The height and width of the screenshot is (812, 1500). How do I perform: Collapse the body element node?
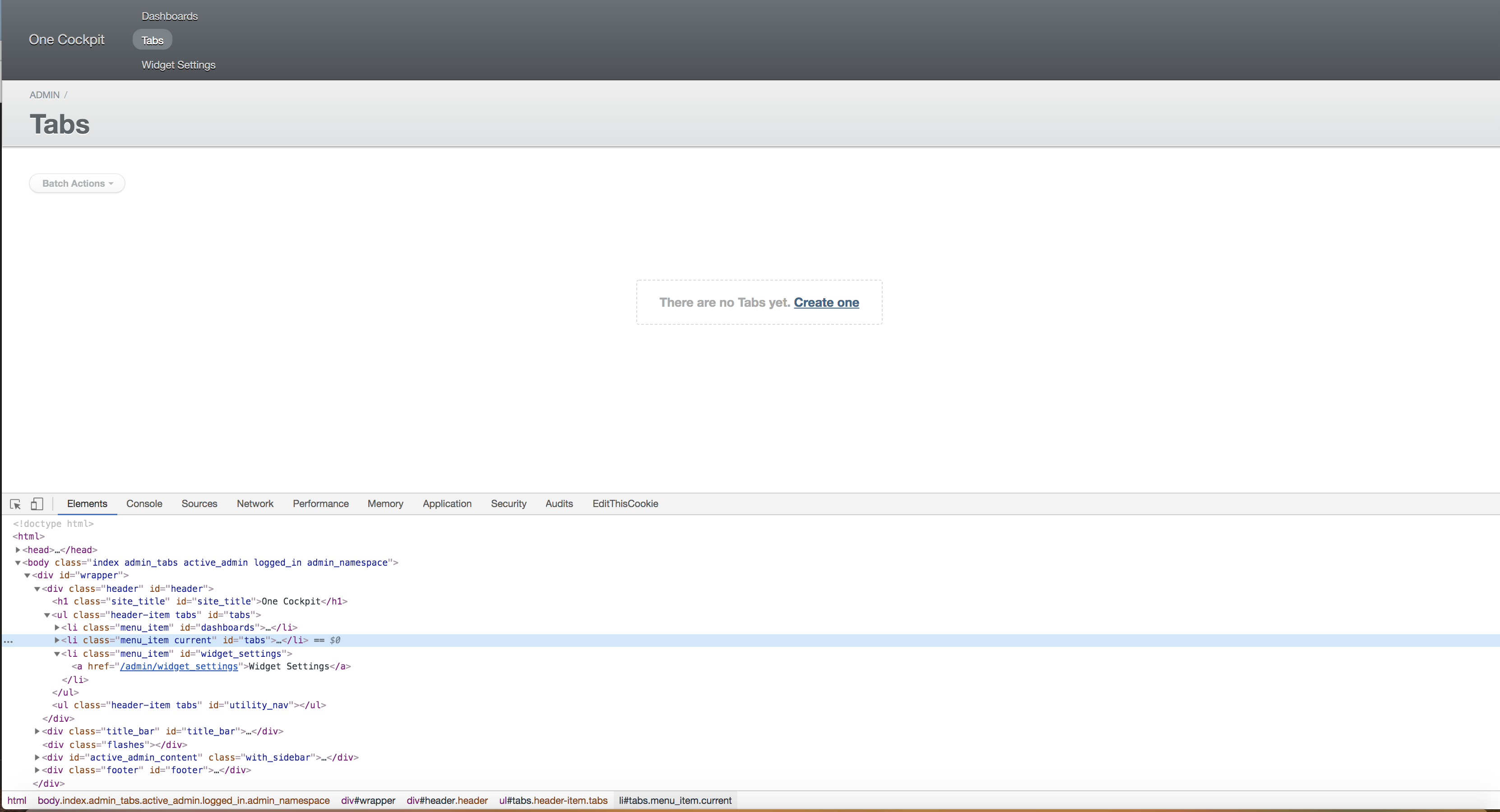pyautogui.click(x=18, y=562)
